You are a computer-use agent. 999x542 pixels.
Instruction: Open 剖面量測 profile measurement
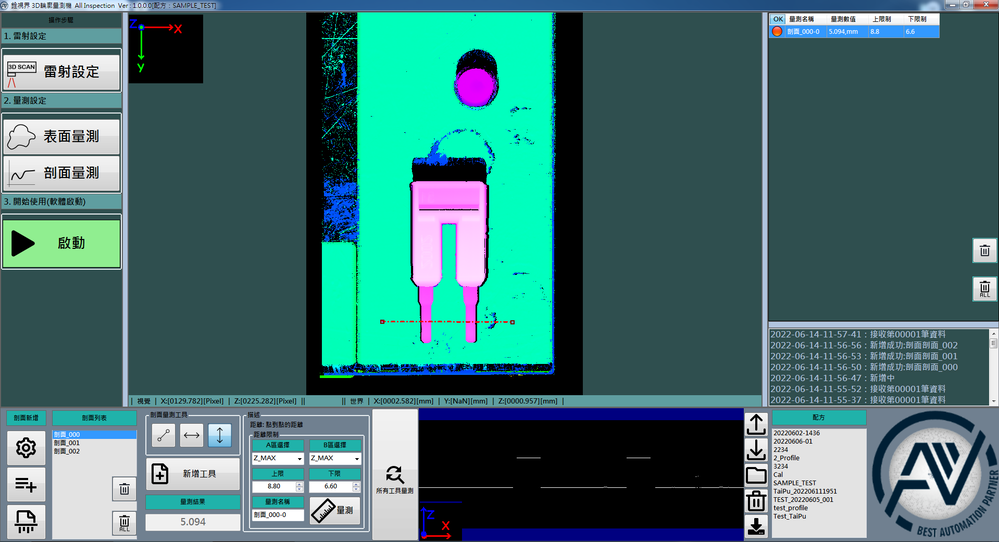[x=62, y=173]
